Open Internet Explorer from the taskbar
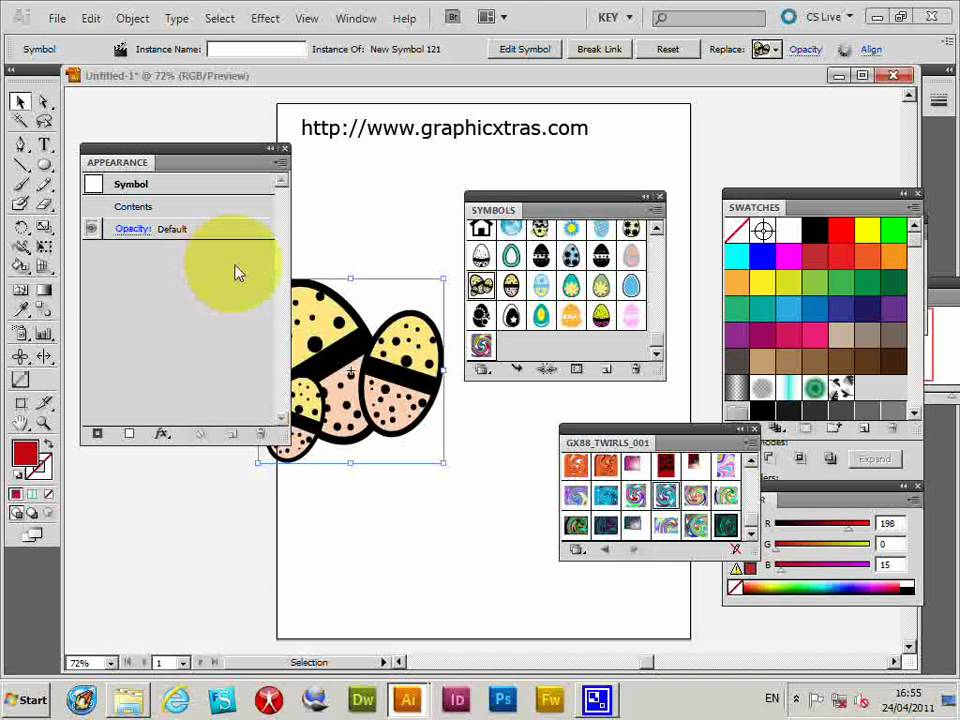The image size is (960, 720). 175,699
